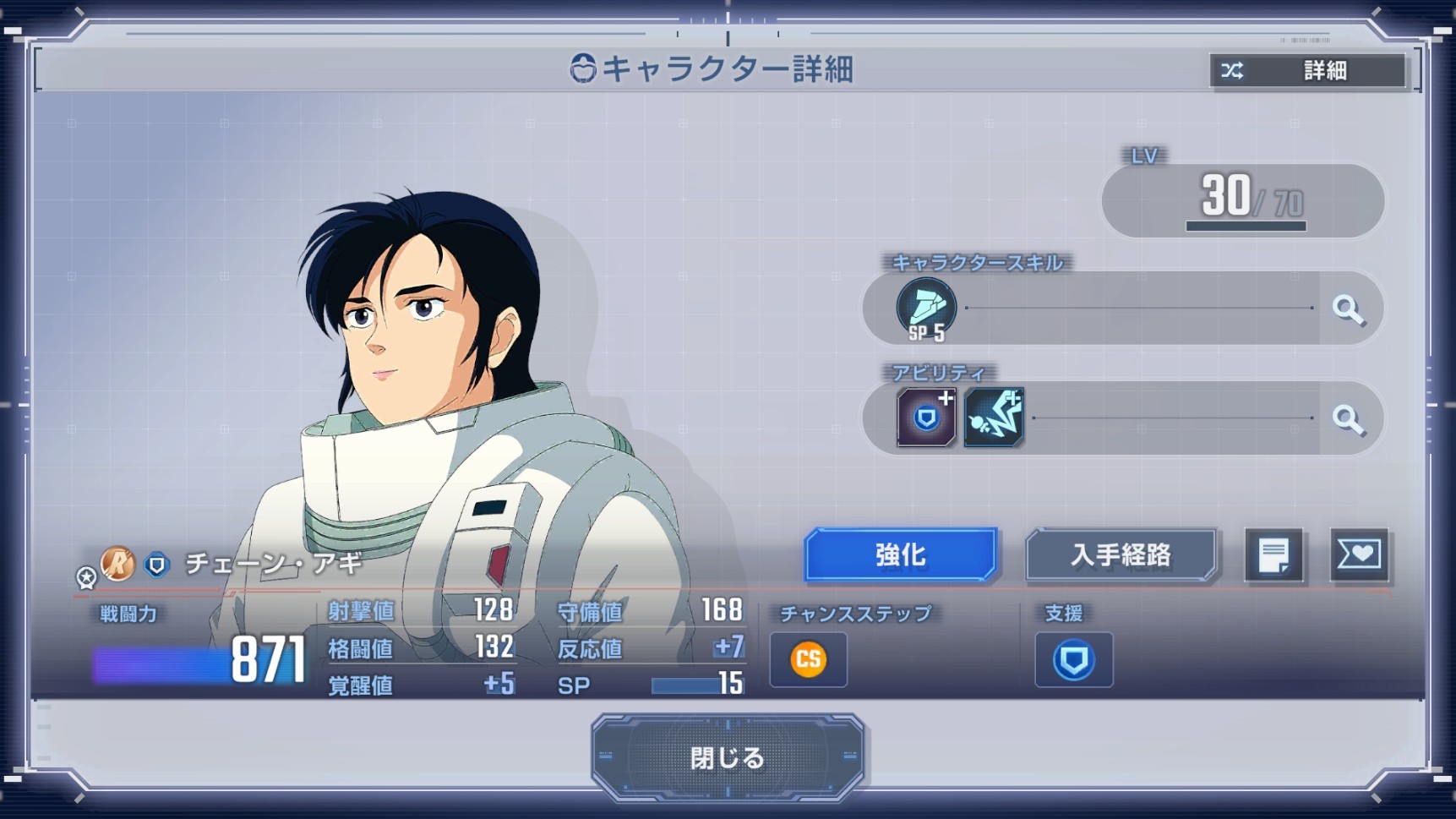
Task: Click the 入手経路 acquisition route button
Action: click(x=1121, y=554)
